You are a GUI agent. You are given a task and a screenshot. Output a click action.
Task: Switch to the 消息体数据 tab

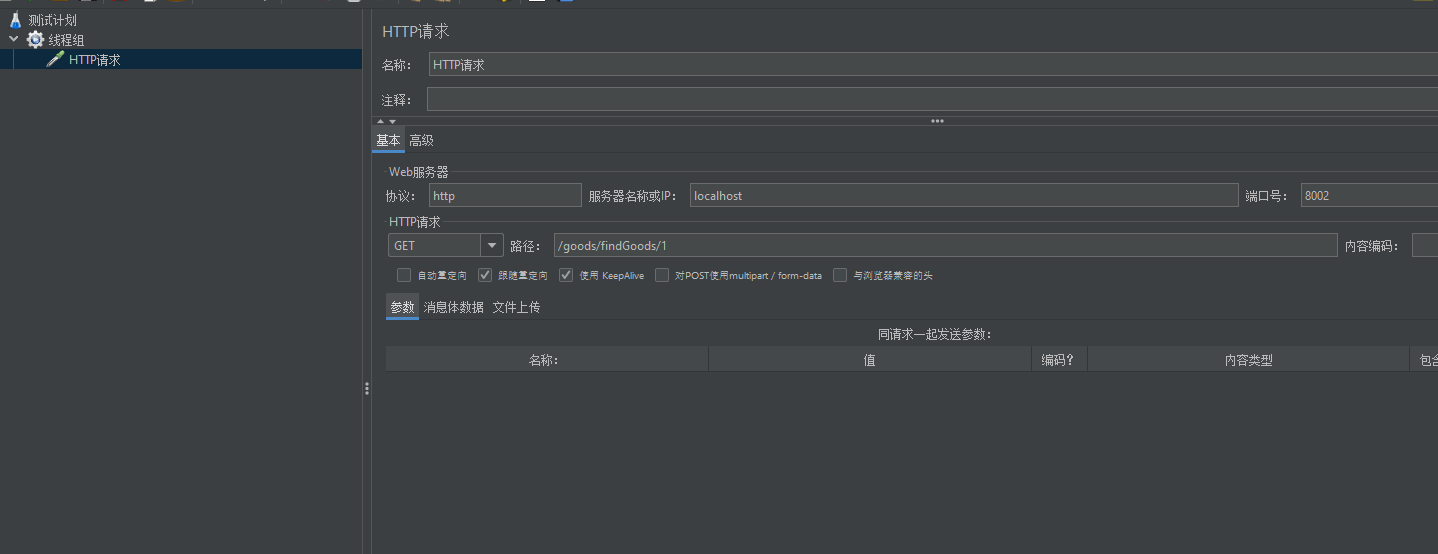453,307
